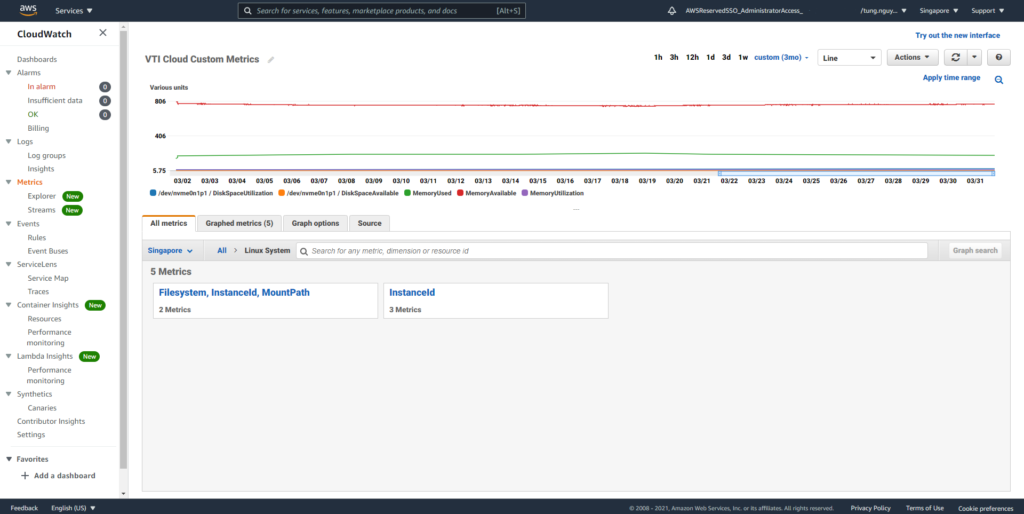The width and height of the screenshot is (1024, 514).
Task: Click the Graph search button
Action: [x=975, y=251]
